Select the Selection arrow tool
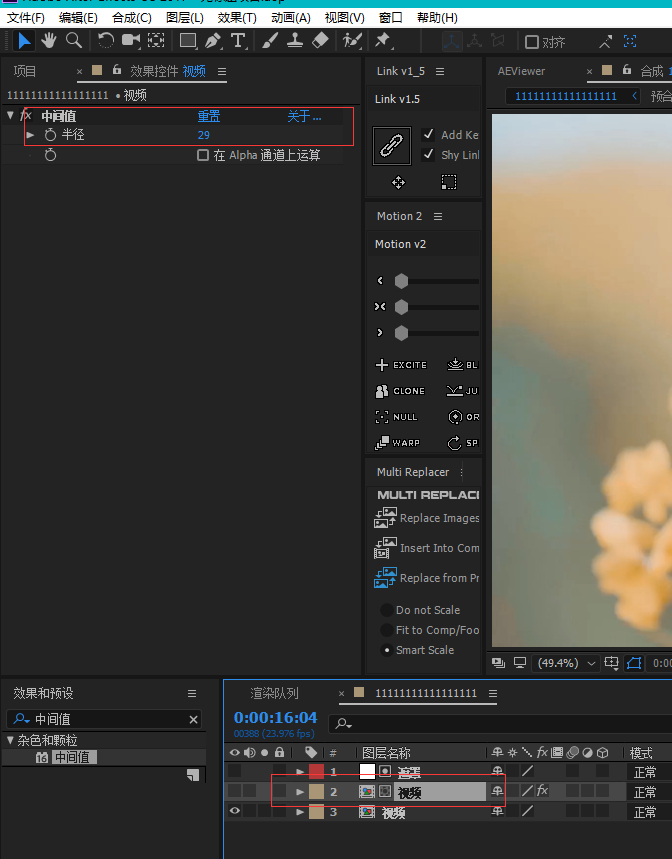This screenshot has height=859, width=672. point(24,41)
